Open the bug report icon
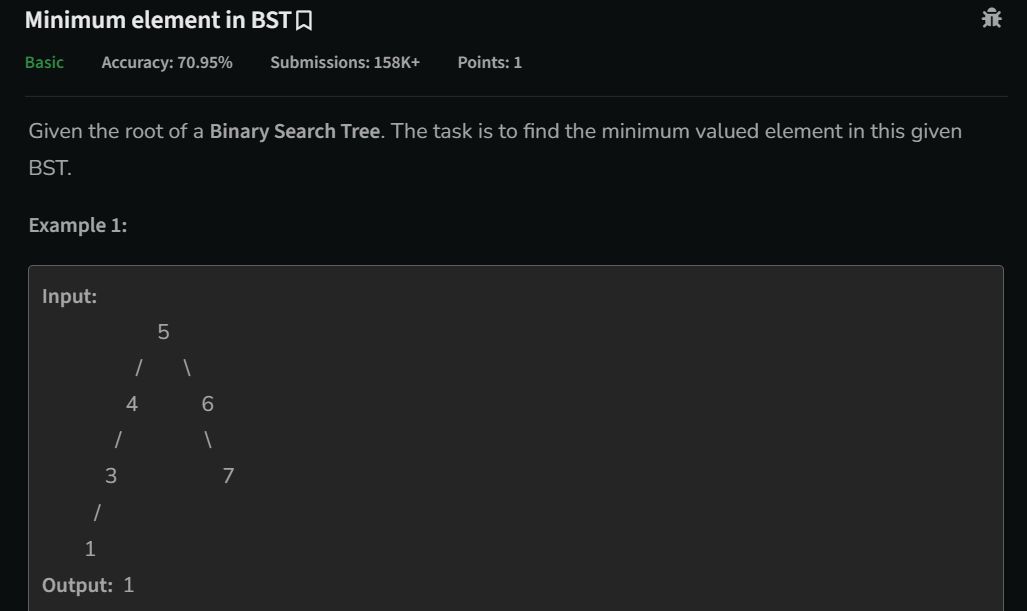 992,18
